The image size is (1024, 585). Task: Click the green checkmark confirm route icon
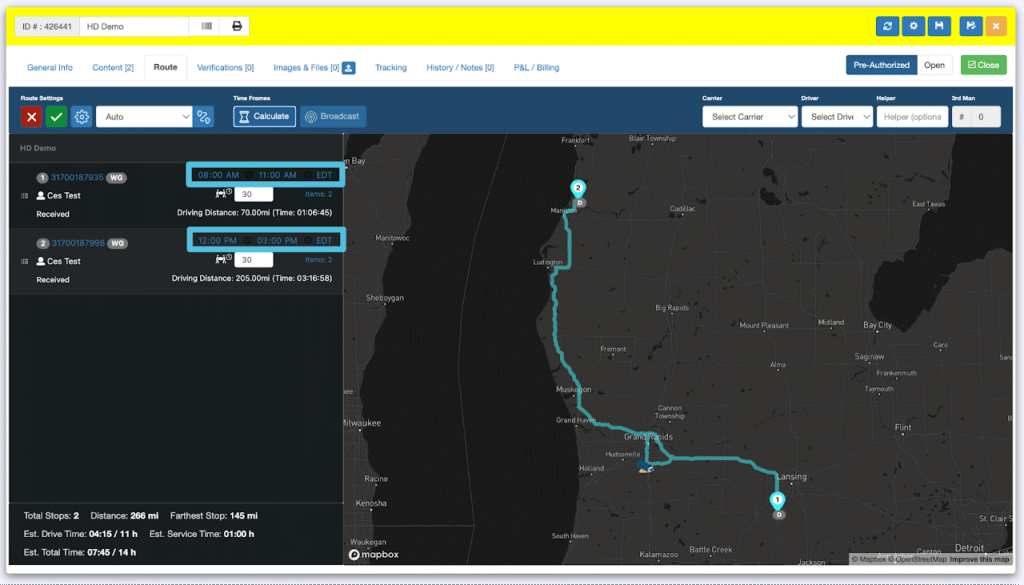click(x=56, y=117)
